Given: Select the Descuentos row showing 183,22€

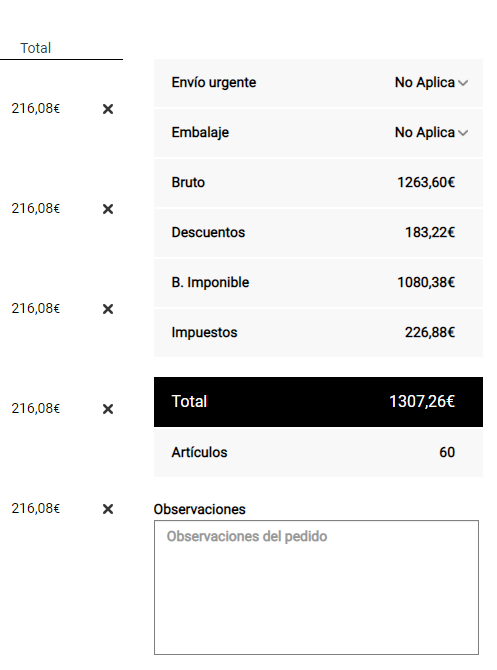Looking at the screenshot, I should pyautogui.click(x=318, y=232).
